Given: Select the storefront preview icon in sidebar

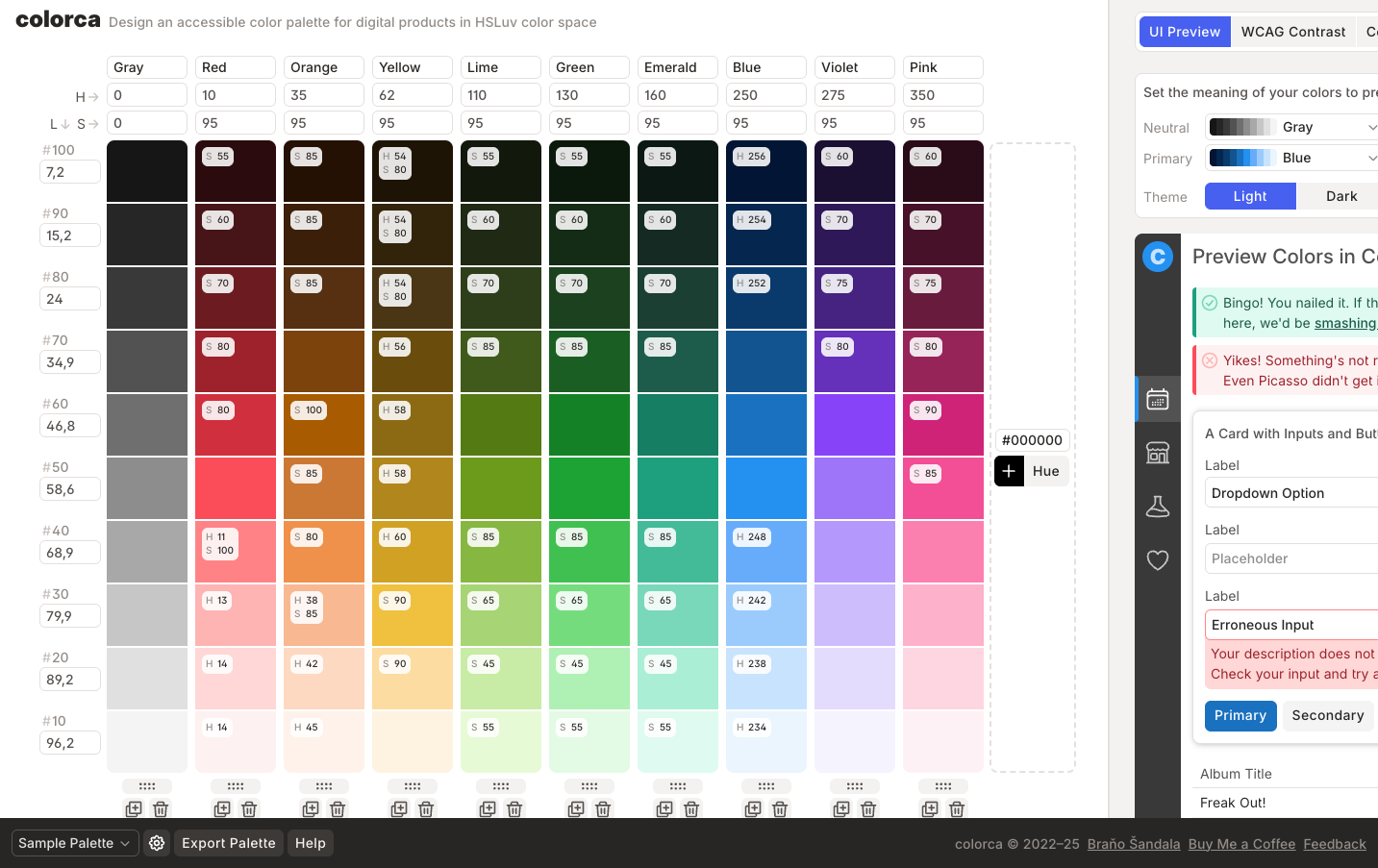Looking at the screenshot, I should click(1157, 452).
